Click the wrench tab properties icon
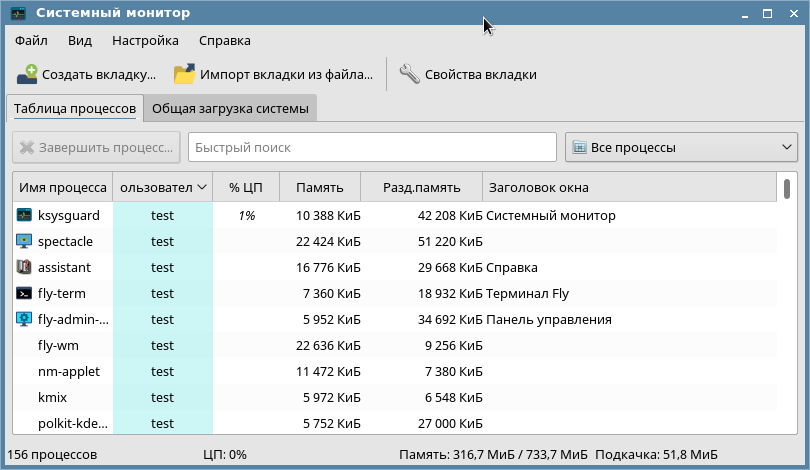 coord(408,74)
